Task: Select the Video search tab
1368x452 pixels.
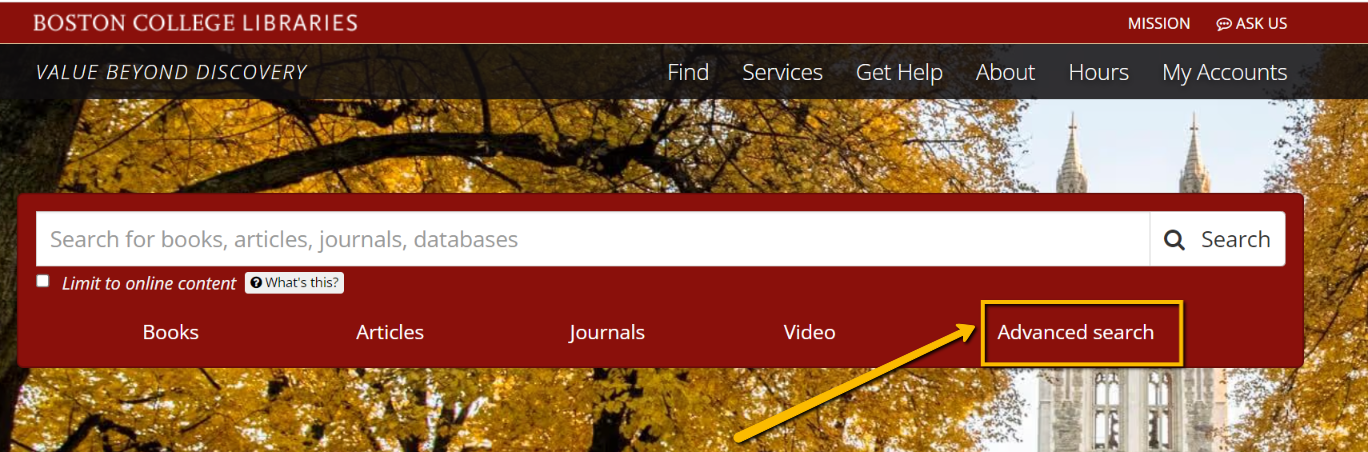Action: pyautogui.click(x=809, y=332)
